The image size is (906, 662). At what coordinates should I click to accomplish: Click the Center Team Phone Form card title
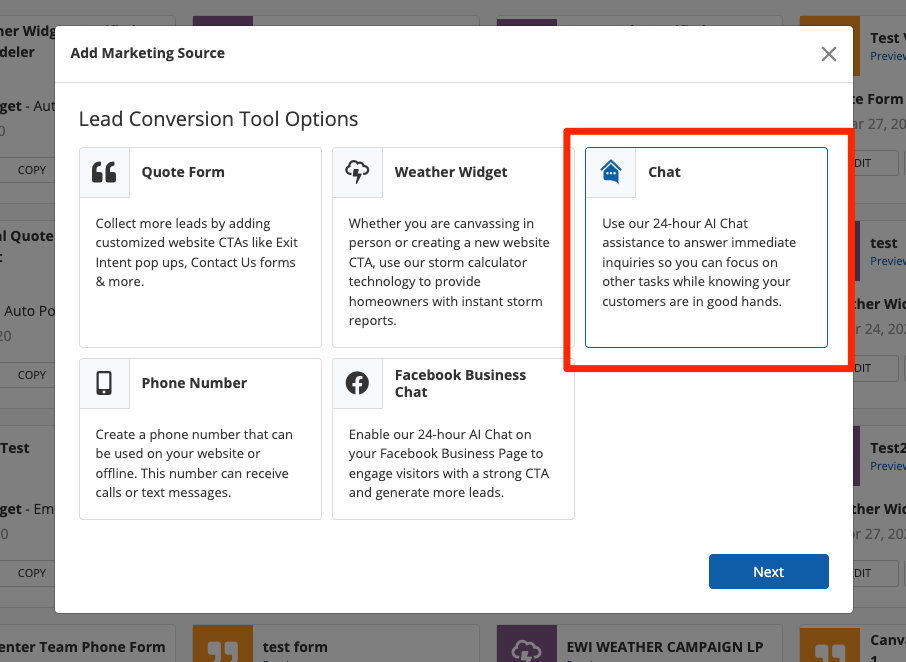(x=83, y=646)
